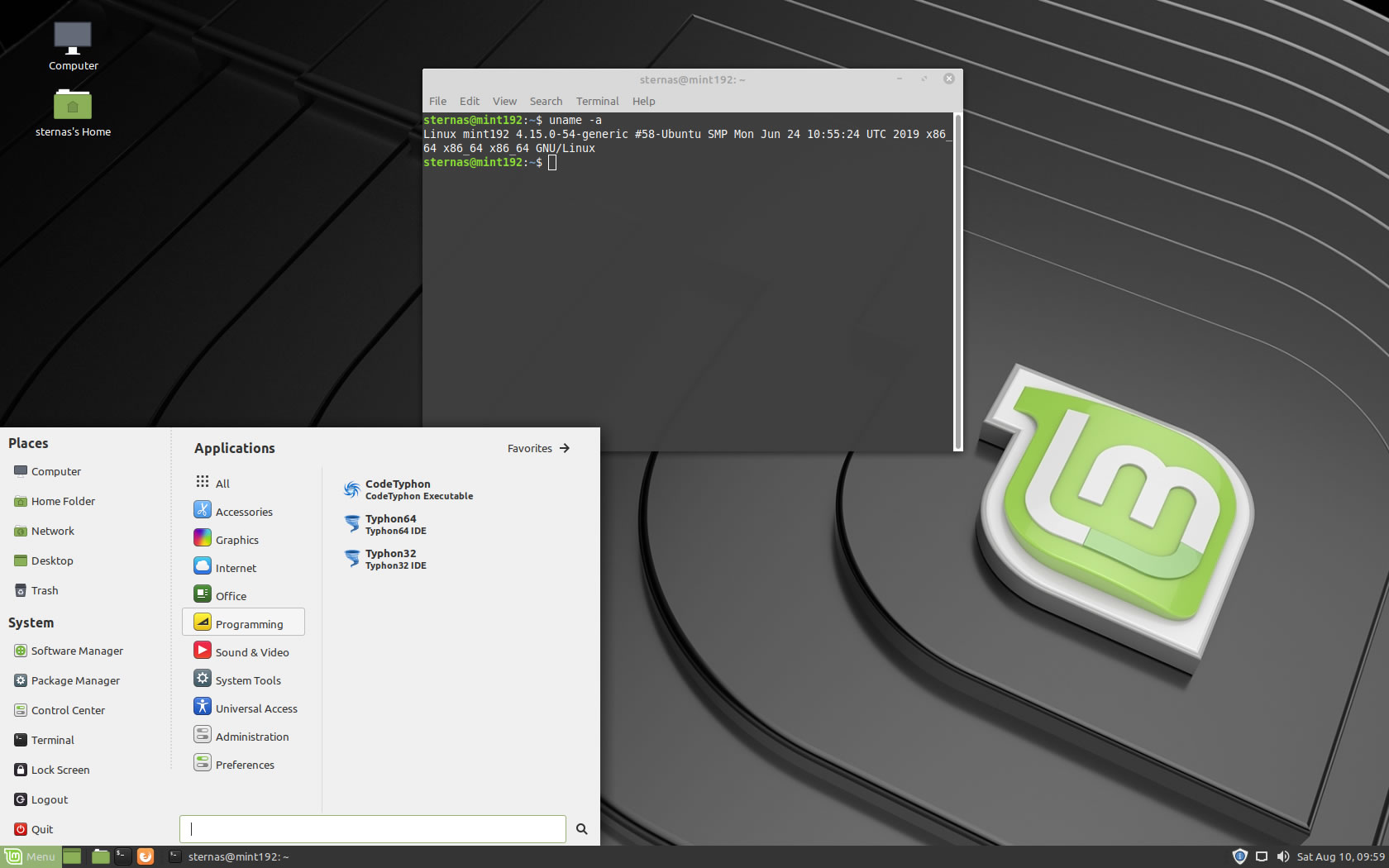Open the file manager panel launcher
This screenshot has height=868, width=1389.
101,856
